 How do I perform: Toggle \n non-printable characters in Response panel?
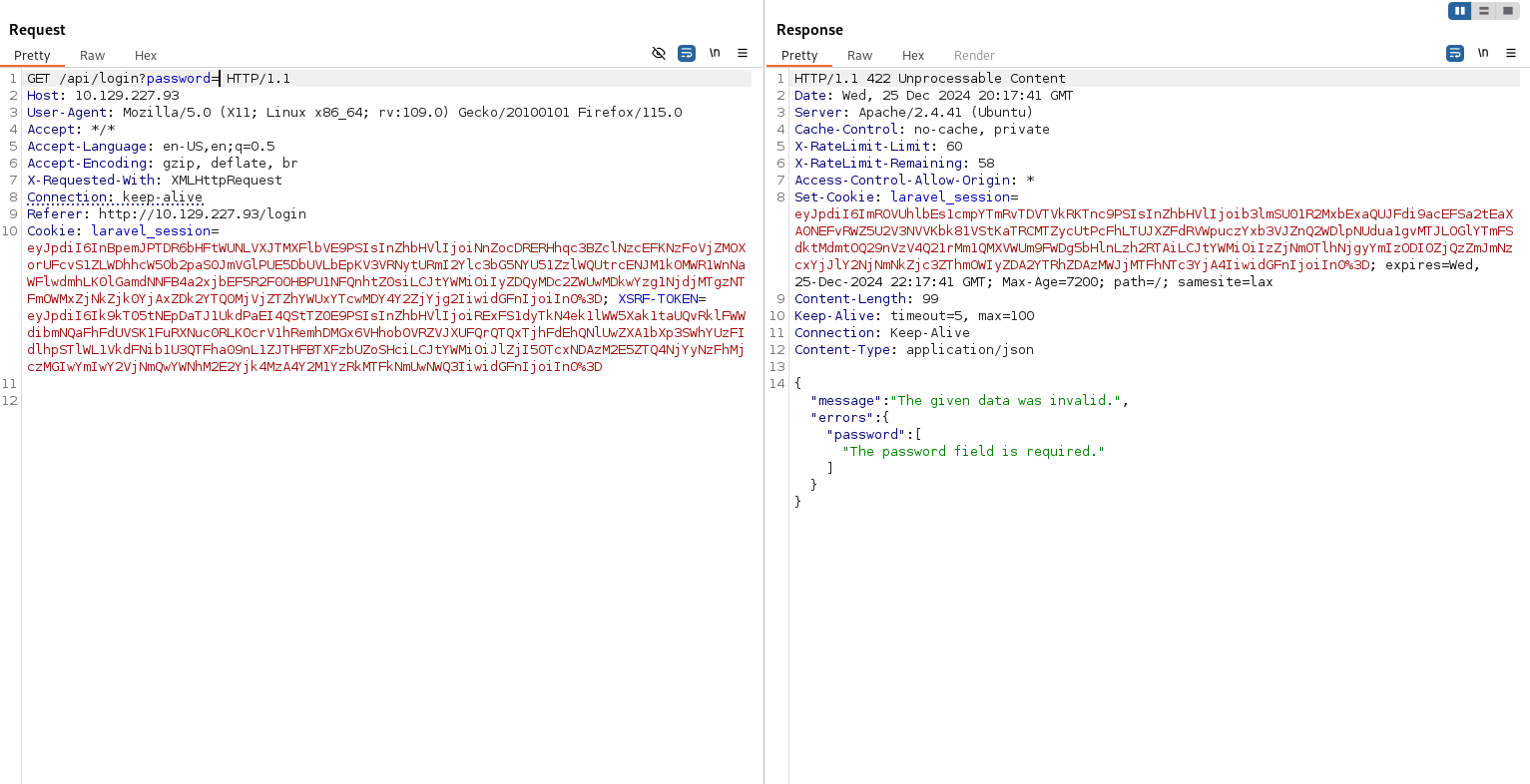(1483, 53)
